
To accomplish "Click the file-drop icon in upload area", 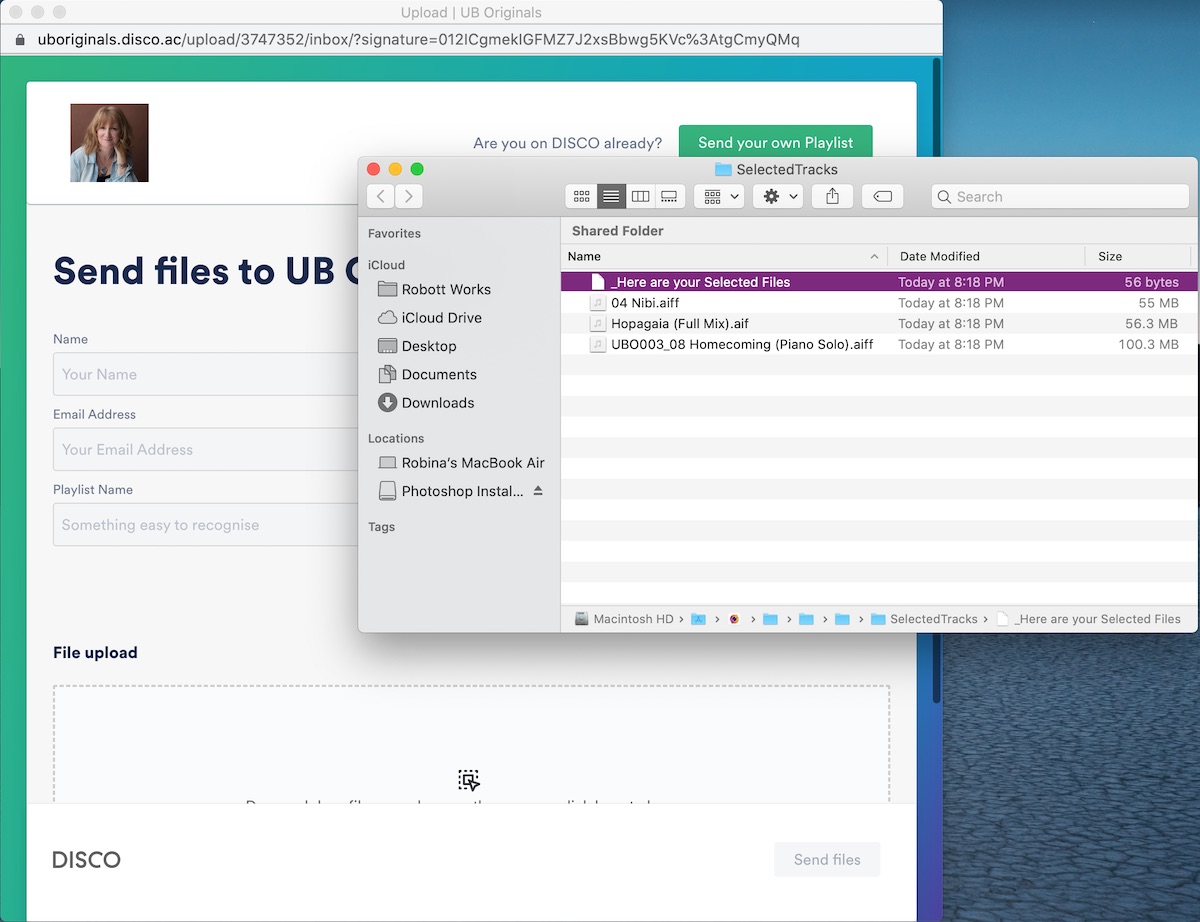I will pos(469,780).
